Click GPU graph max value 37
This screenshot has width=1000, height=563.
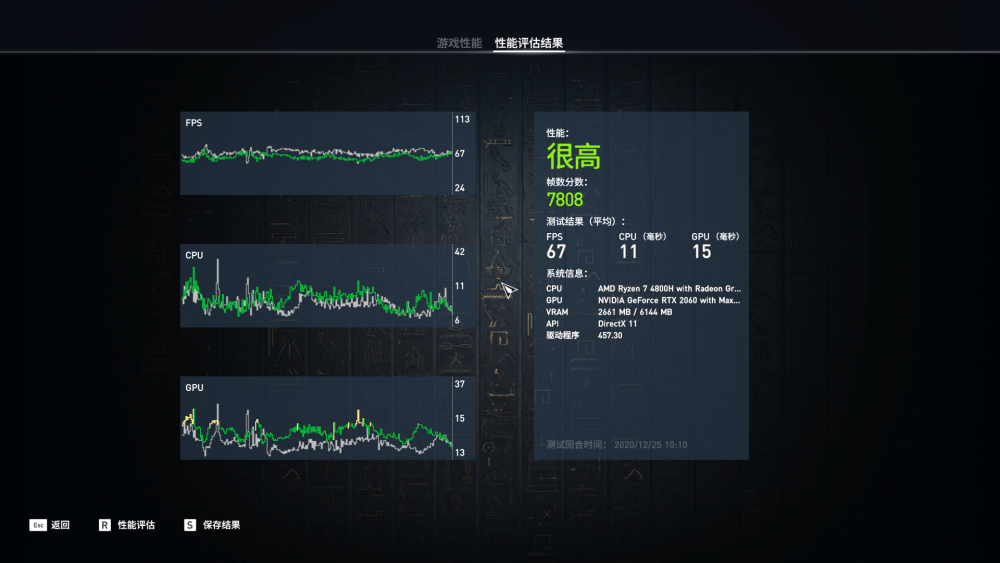[x=460, y=384]
